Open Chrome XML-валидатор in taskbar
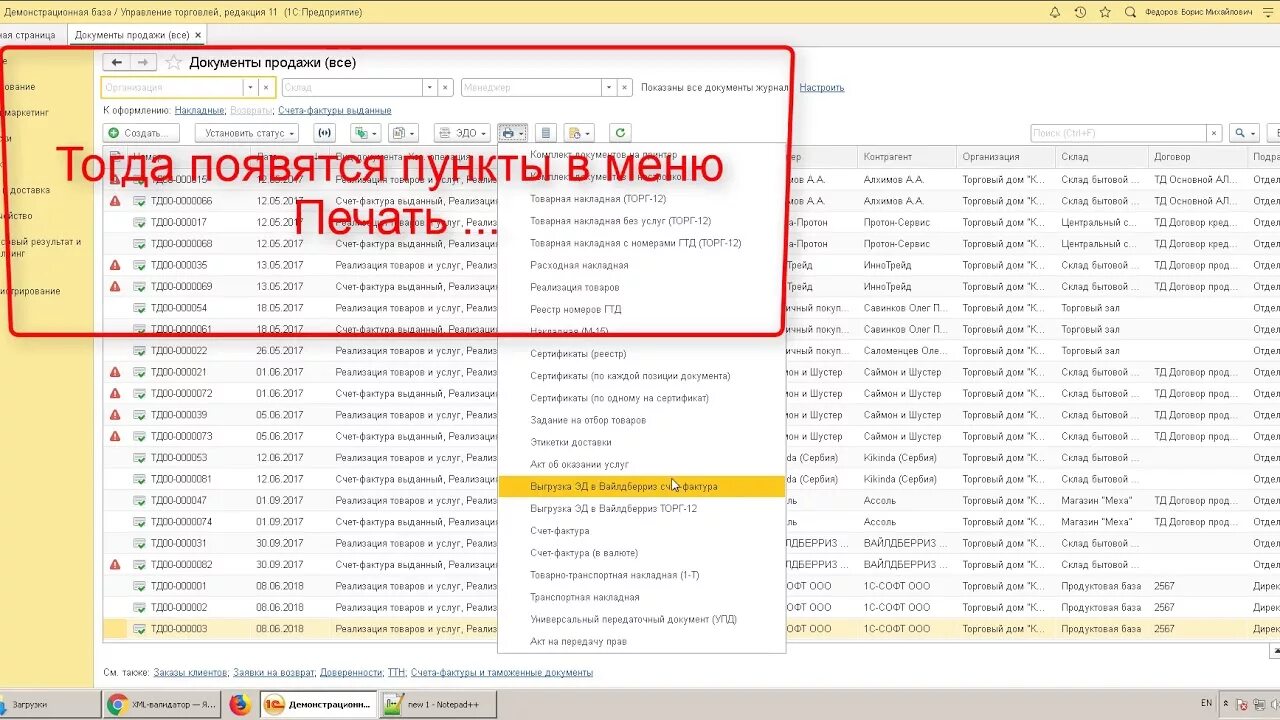The height and width of the screenshot is (720, 1280). click(x=161, y=705)
